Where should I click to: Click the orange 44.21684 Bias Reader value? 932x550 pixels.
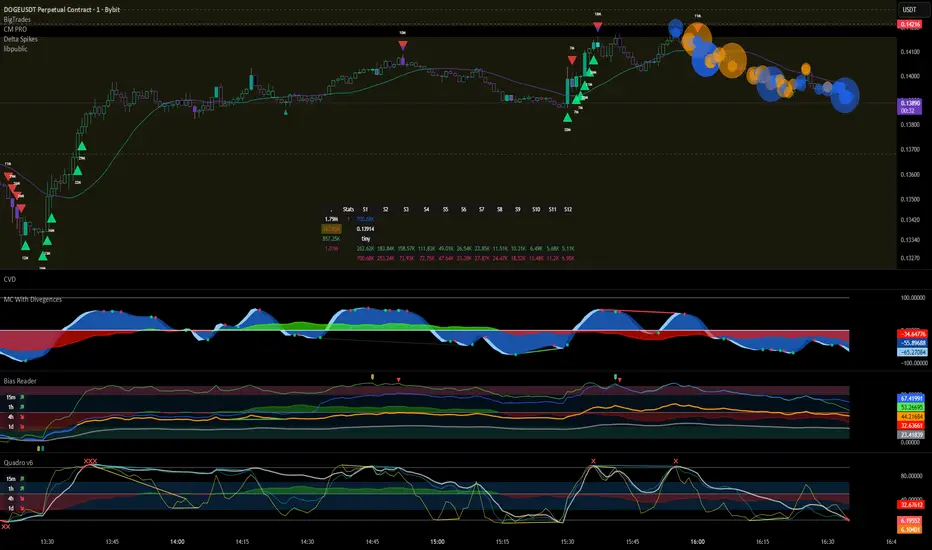pos(911,417)
